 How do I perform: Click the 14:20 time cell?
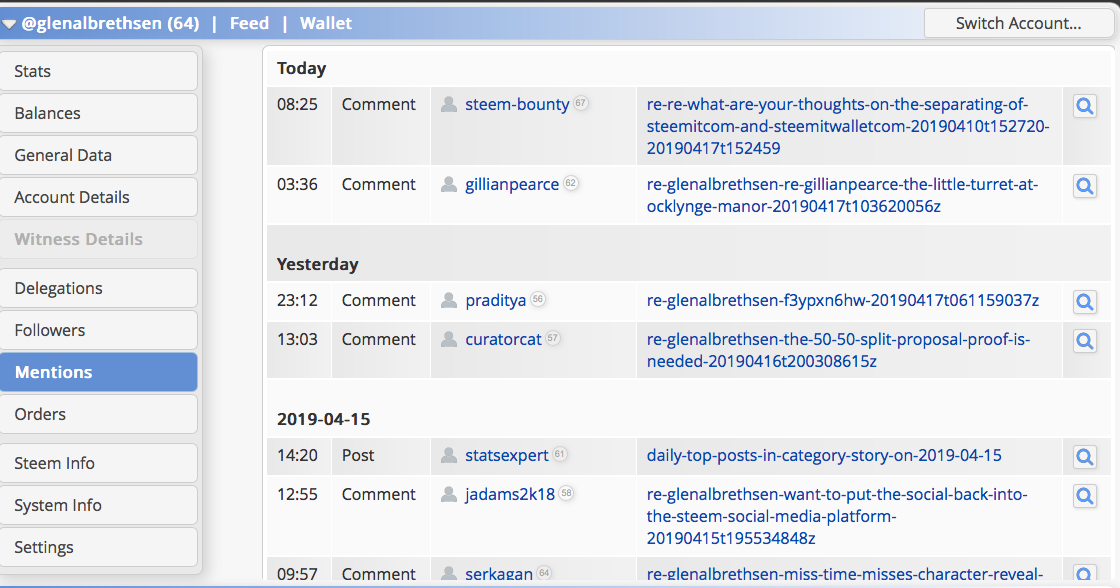coord(297,455)
